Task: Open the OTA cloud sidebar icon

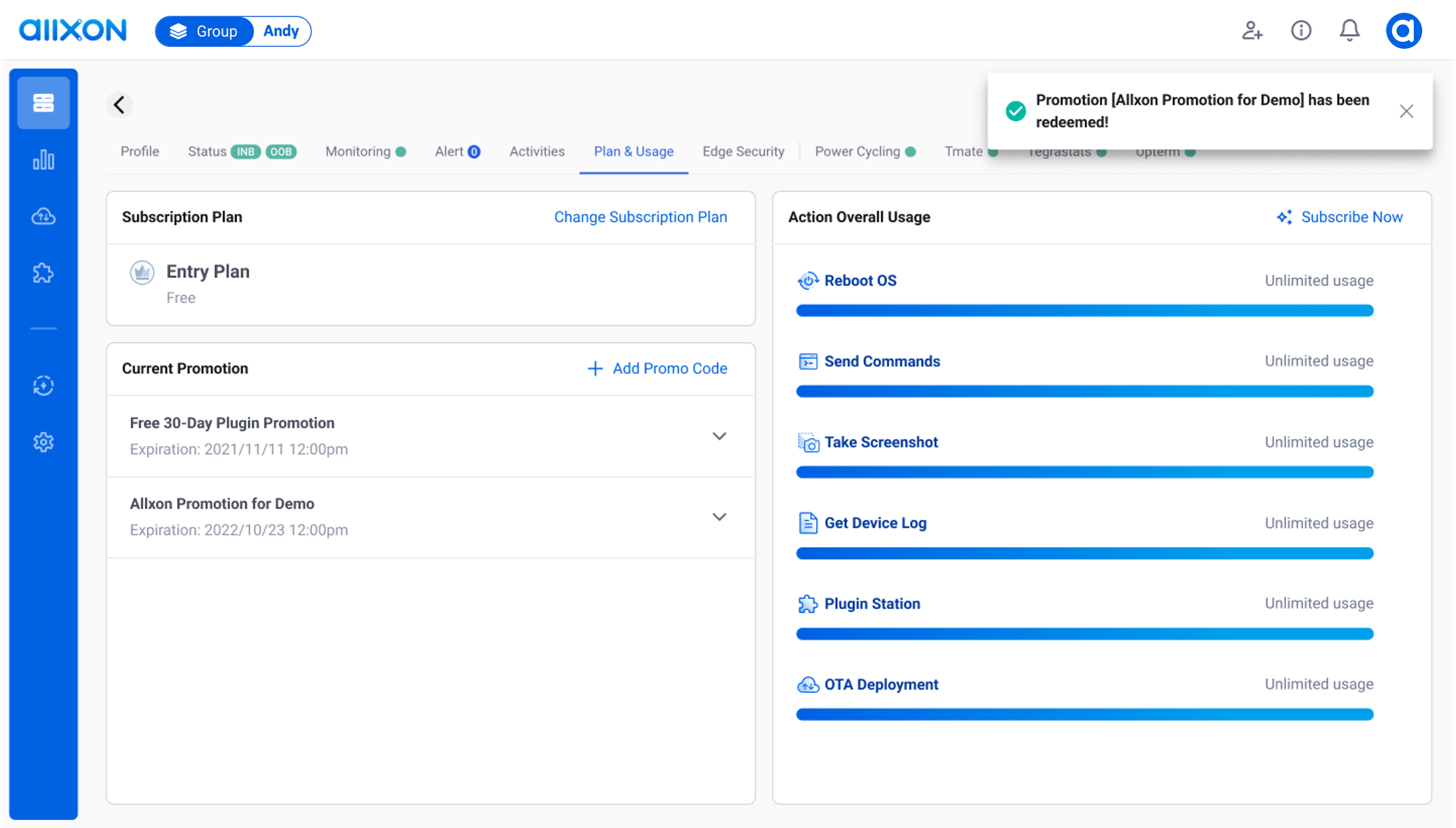Action: click(43, 217)
